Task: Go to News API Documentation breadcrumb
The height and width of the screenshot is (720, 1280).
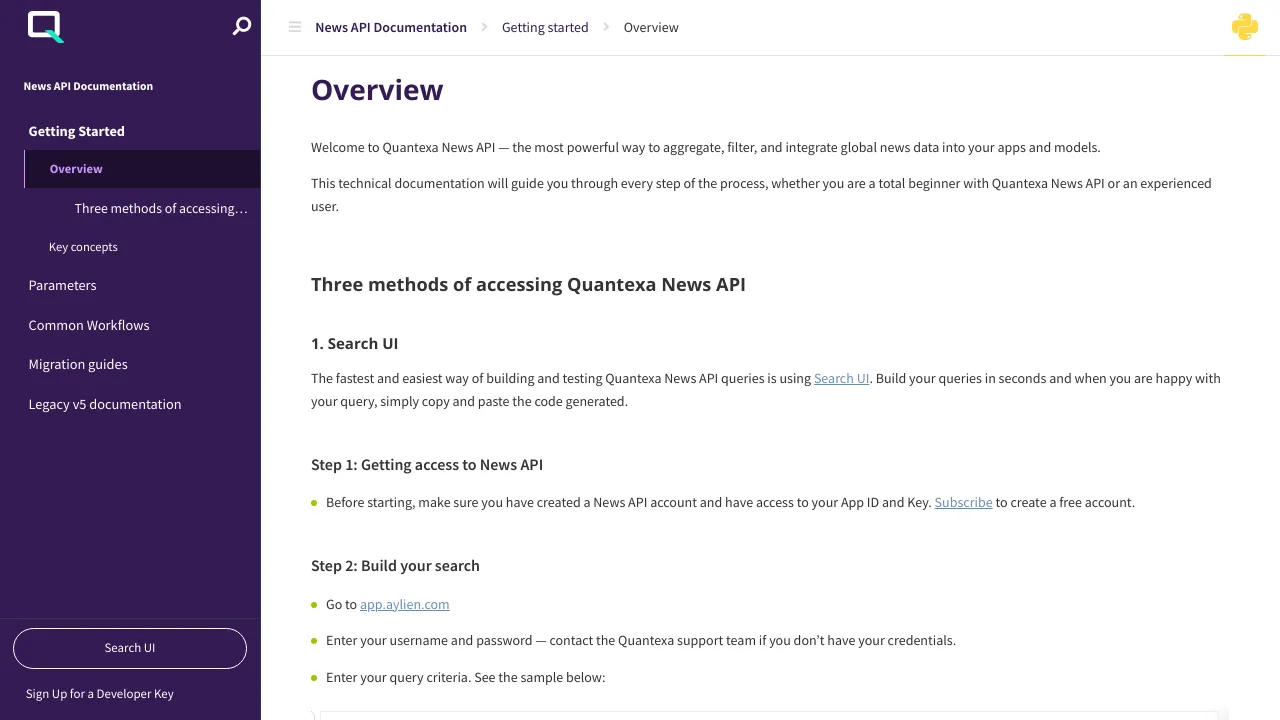Action: [391, 27]
